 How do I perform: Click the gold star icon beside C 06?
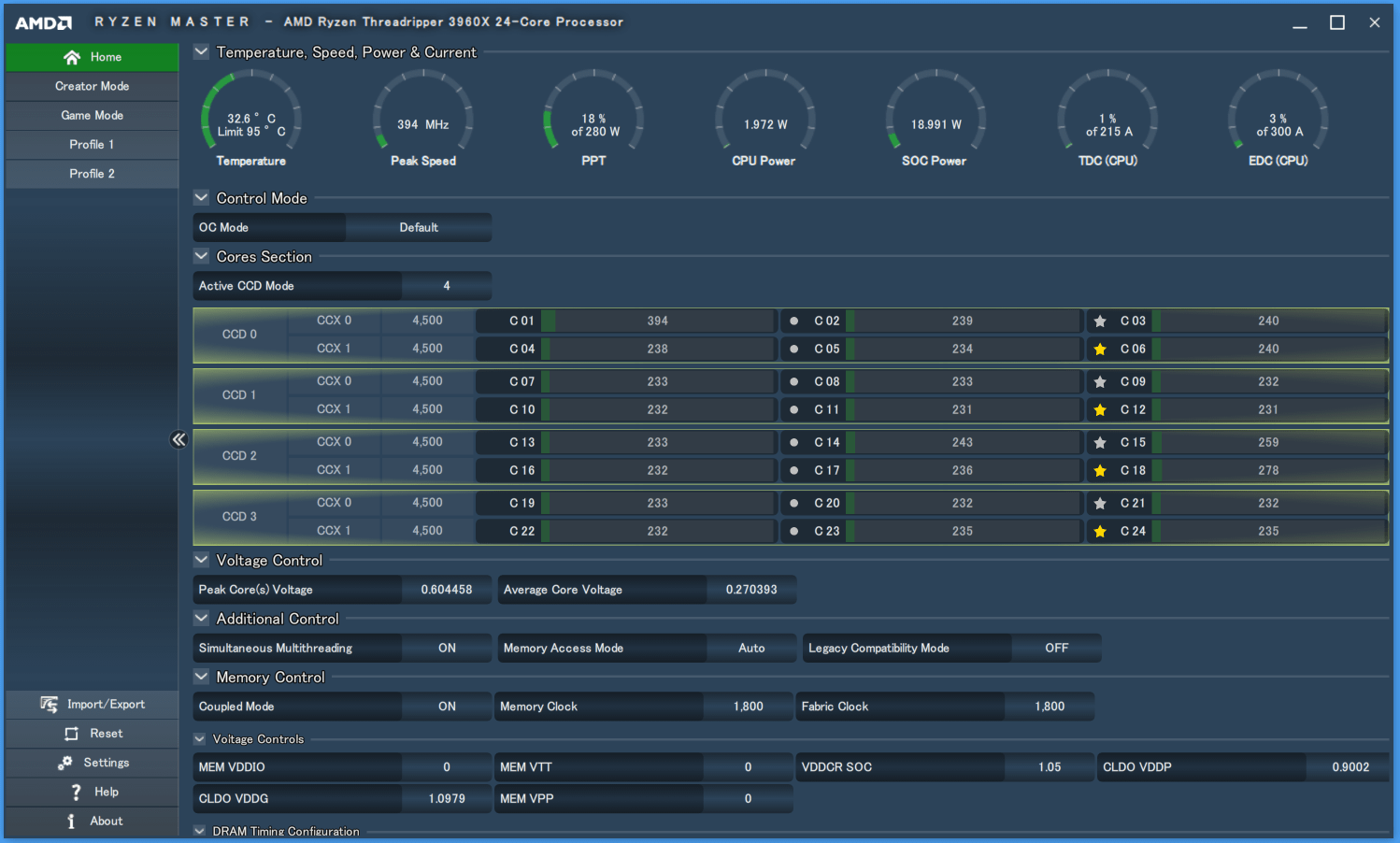[1100, 349]
